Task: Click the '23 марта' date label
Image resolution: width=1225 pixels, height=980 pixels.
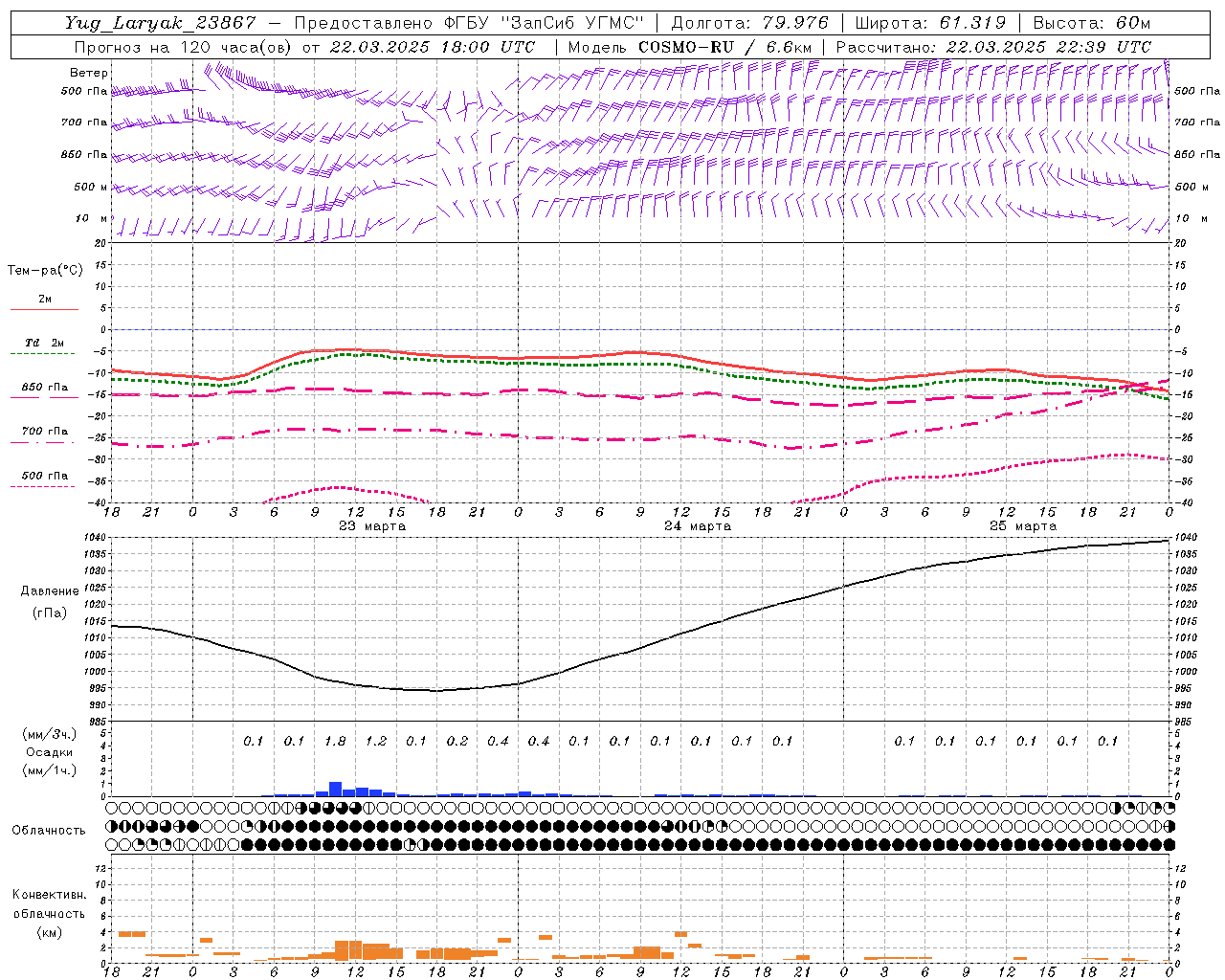Action: point(372,525)
